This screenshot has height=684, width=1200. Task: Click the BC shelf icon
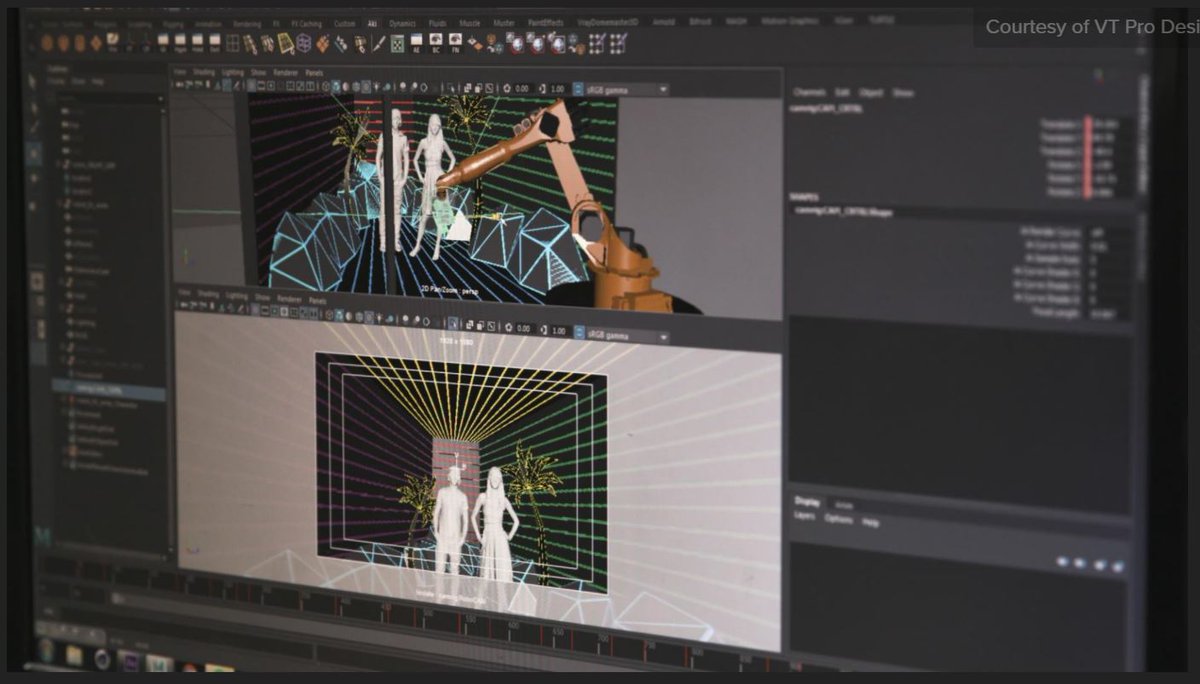[x=436, y=42]
